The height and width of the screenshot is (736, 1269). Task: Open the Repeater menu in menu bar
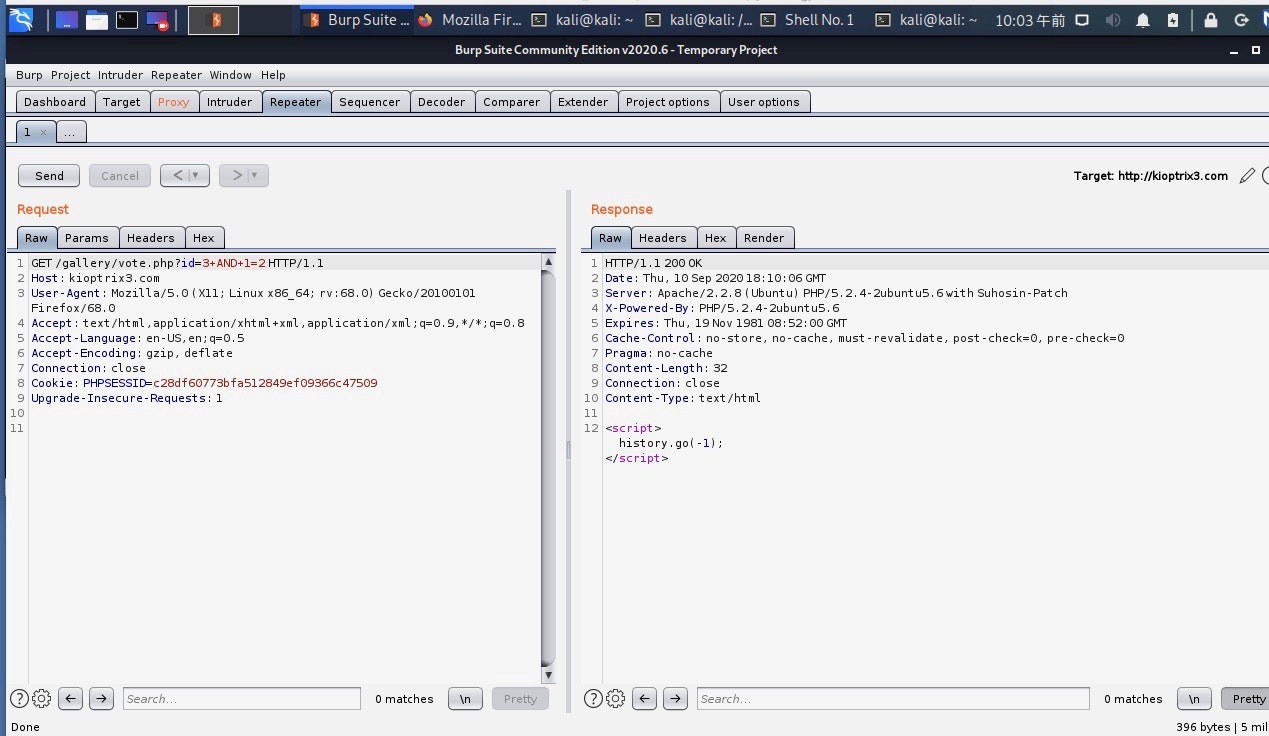click(x=177, y=75)
